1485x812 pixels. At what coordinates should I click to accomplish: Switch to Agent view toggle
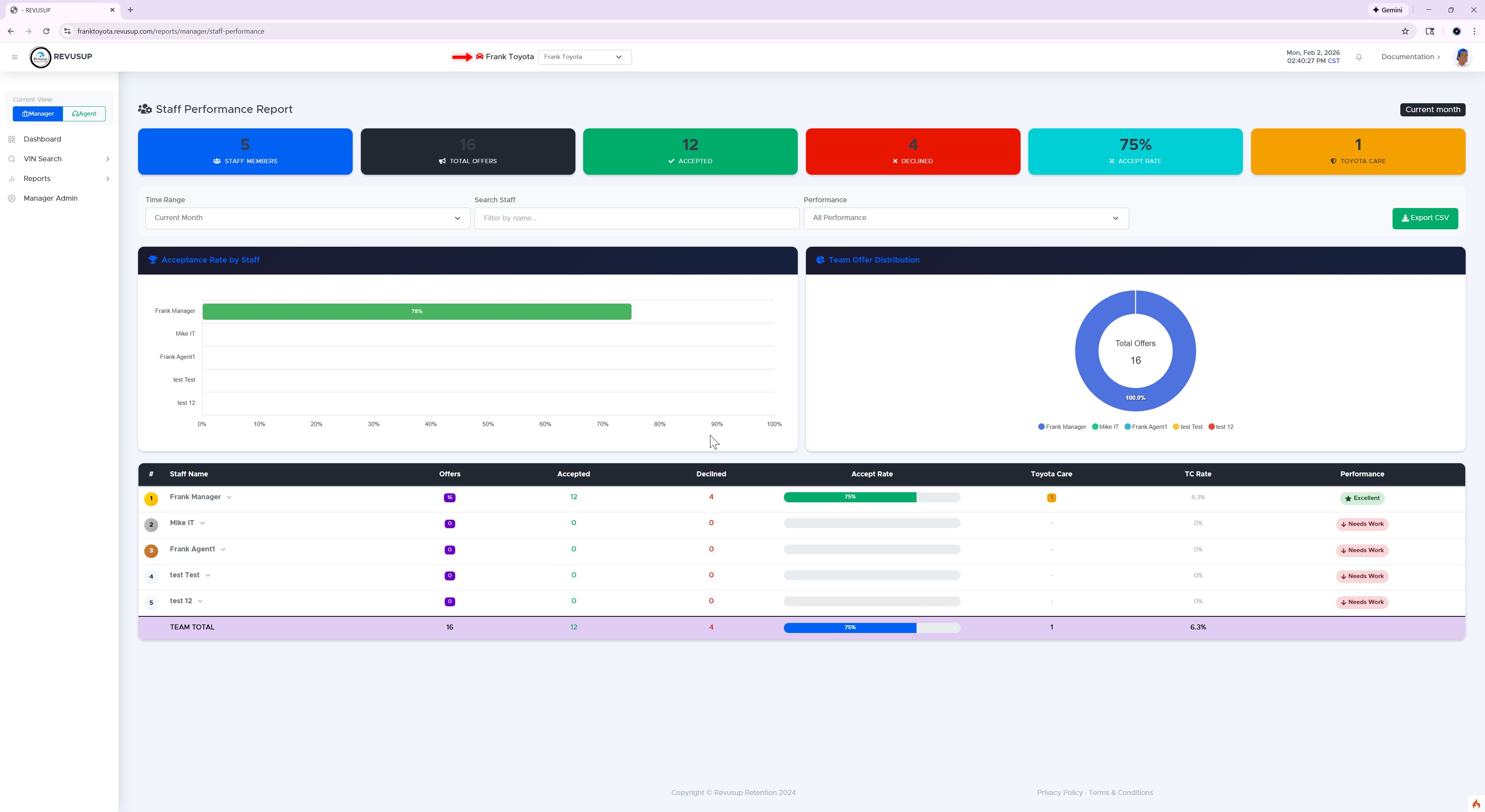click(84, 114)
